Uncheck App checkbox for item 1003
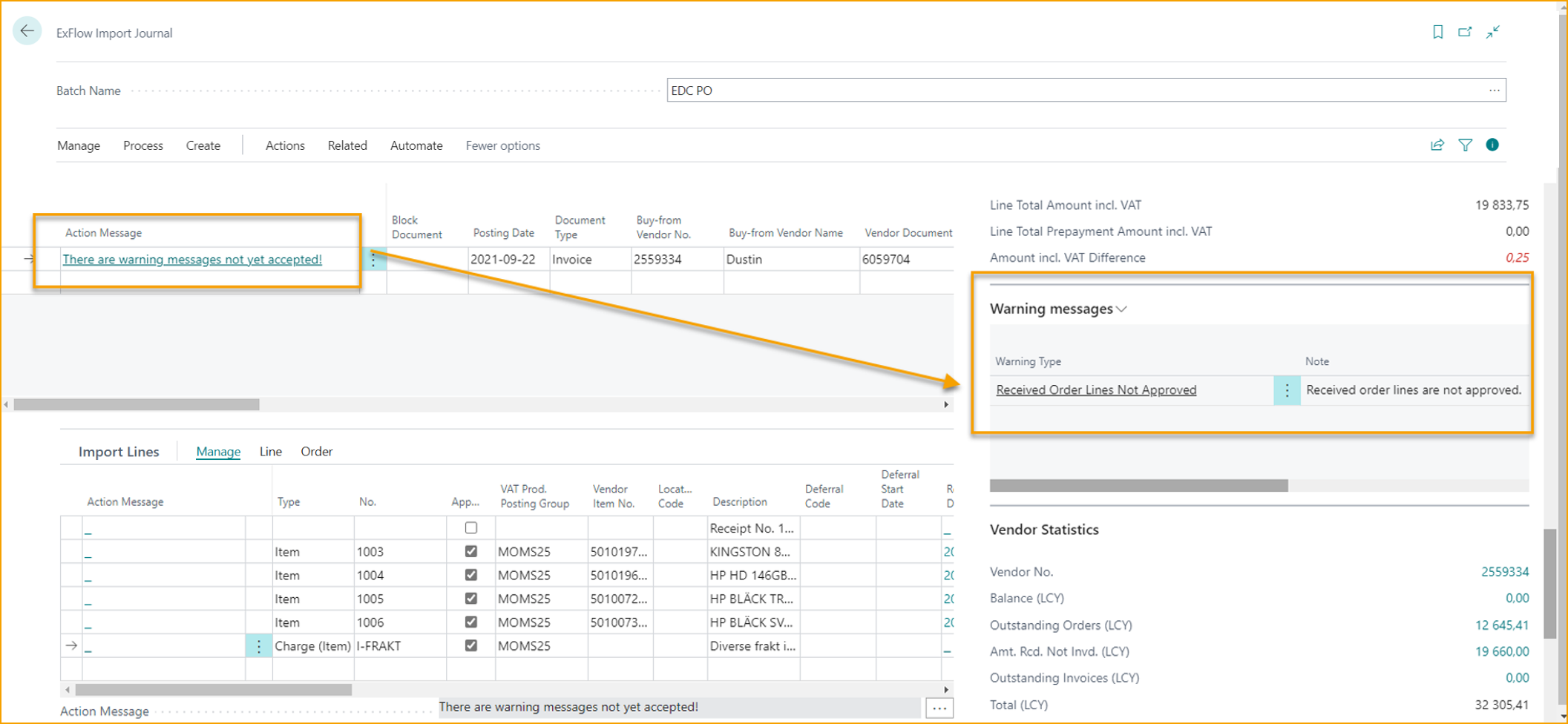1568x724 pixels. (471, 551)
